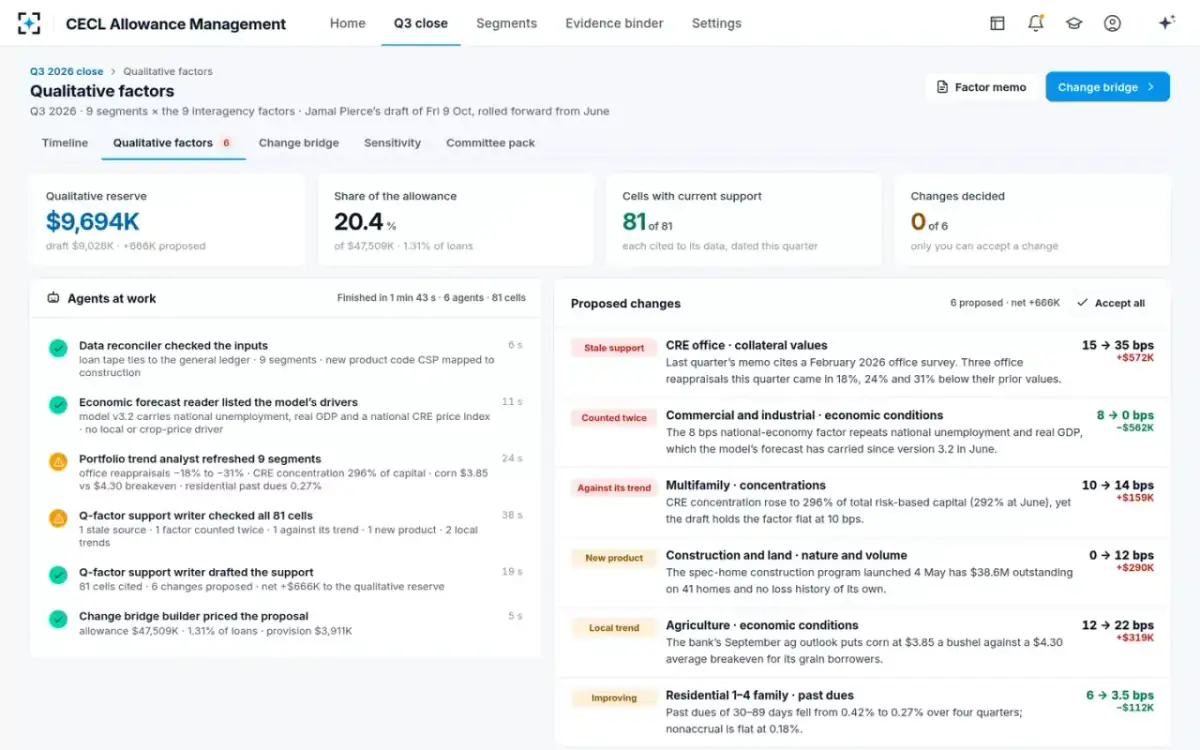Image resolution: width=1200 pixels, height=750 pixels.
Task: Click the CECL app logo icon
Action: point(29,23)
